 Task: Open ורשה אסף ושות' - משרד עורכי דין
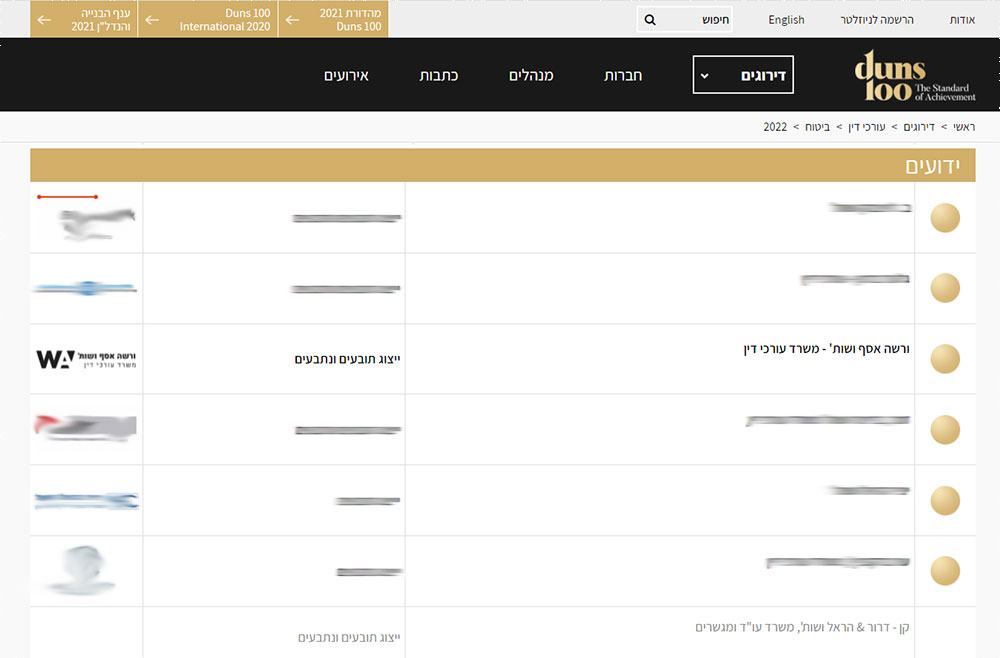(826, 349)
